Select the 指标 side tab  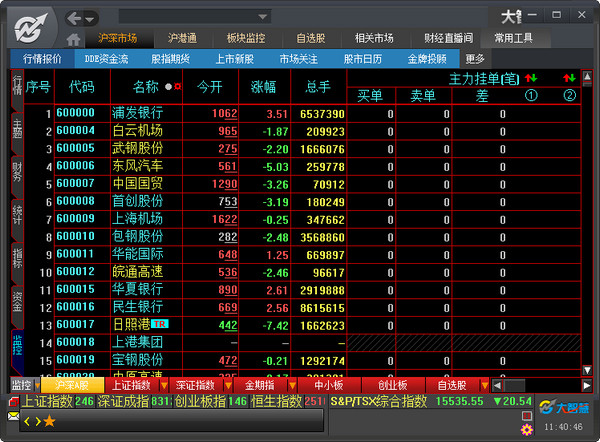(18, 262)
